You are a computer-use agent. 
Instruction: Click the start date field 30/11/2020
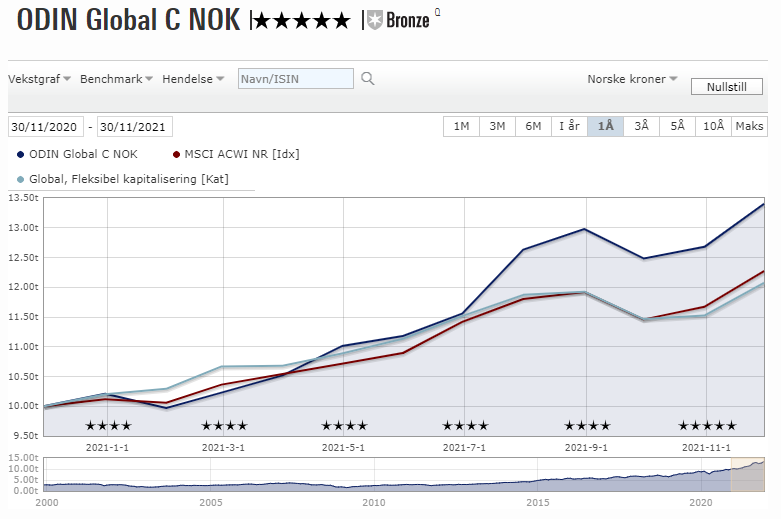point(45,127)
